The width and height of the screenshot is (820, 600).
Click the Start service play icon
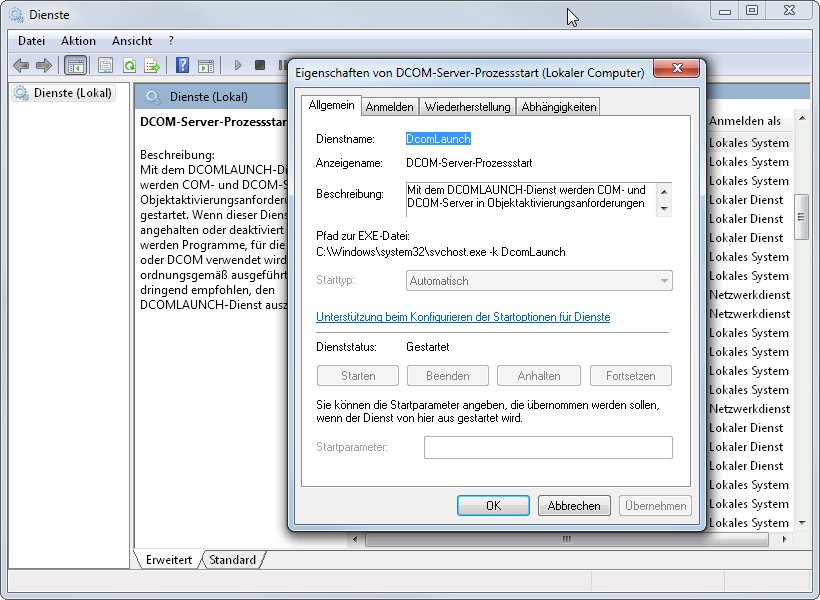238,65
